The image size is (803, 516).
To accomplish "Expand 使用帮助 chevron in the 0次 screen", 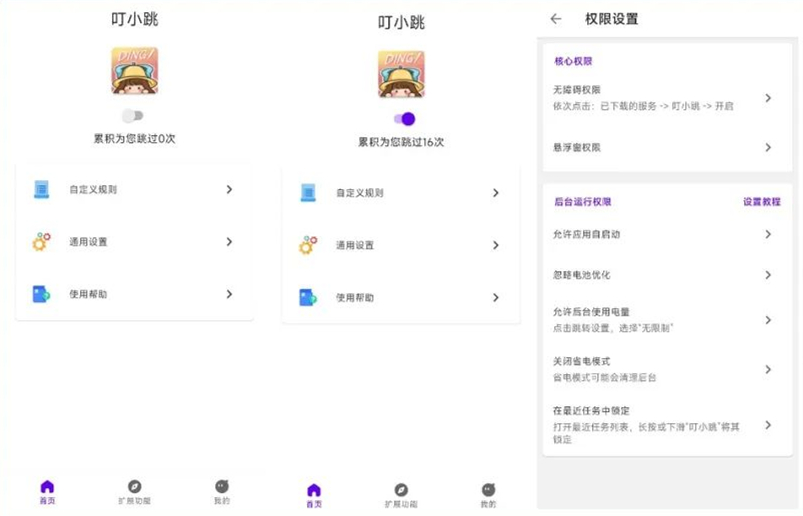I will tap(229, 294).
